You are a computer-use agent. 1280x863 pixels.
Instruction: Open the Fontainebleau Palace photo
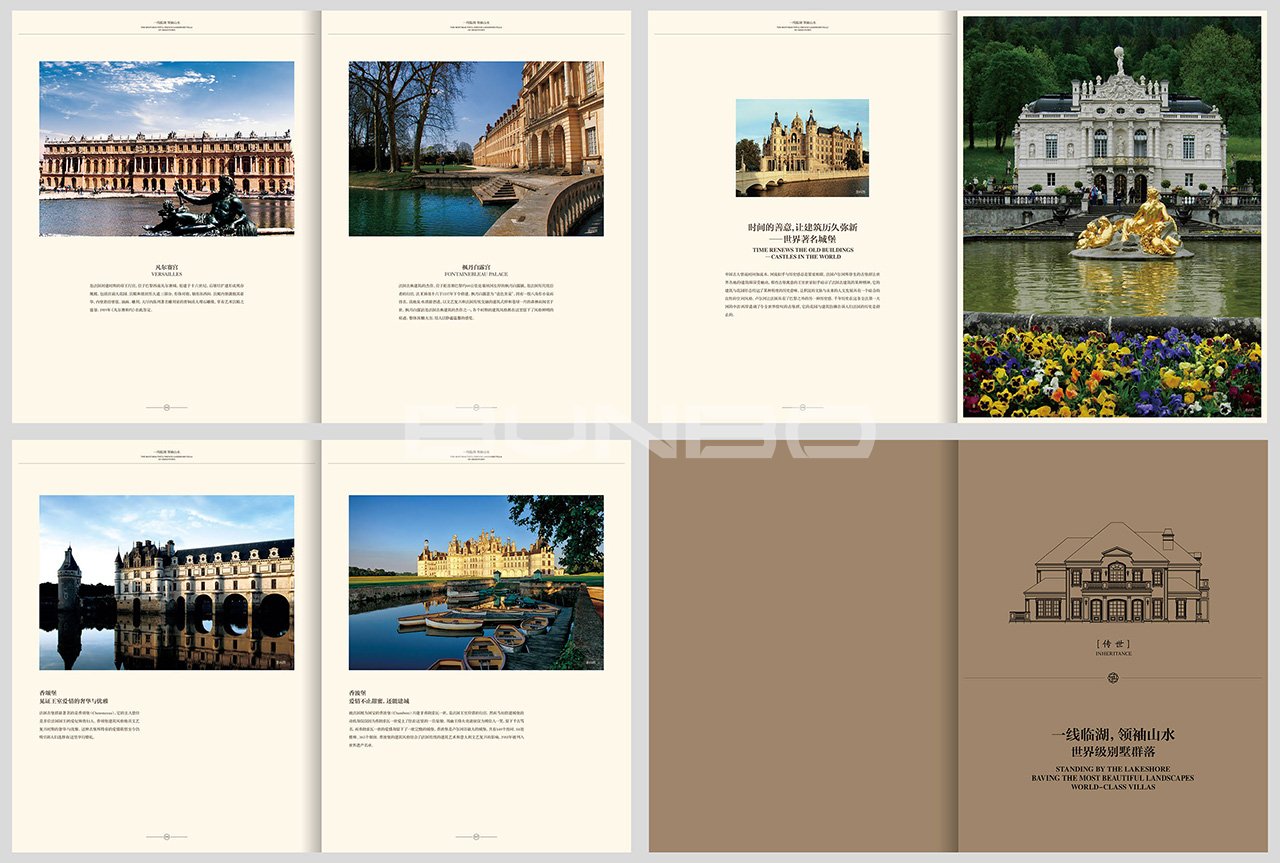coord(476,148)
